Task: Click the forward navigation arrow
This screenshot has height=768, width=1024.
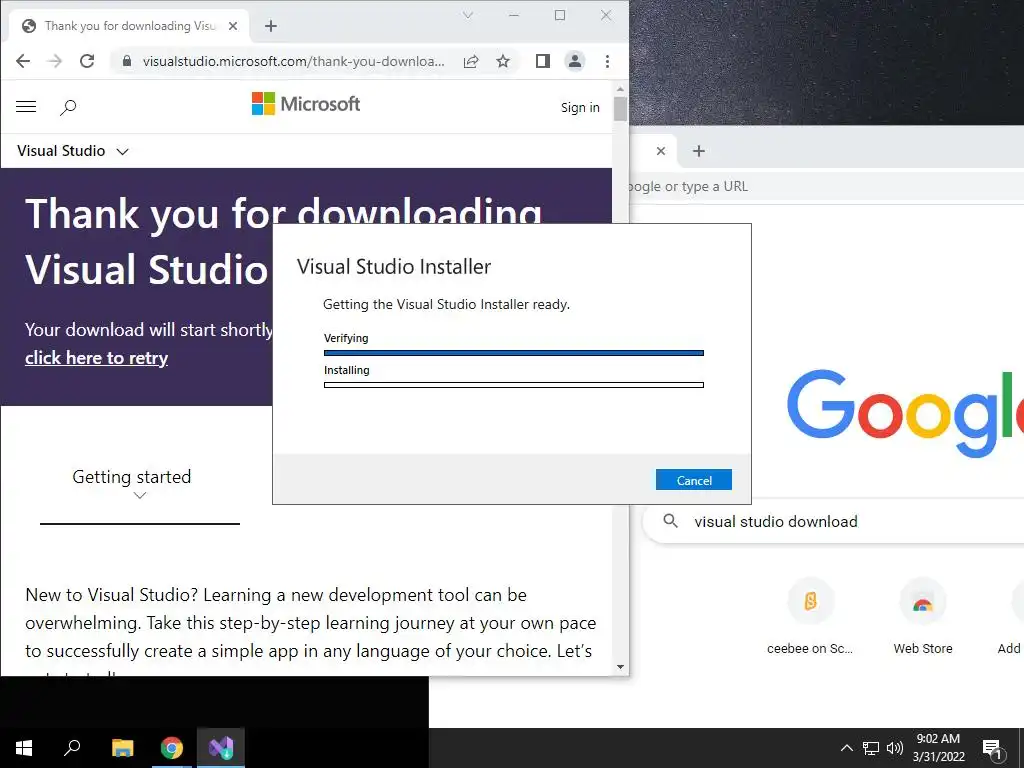Action: [x=55, y=61]
